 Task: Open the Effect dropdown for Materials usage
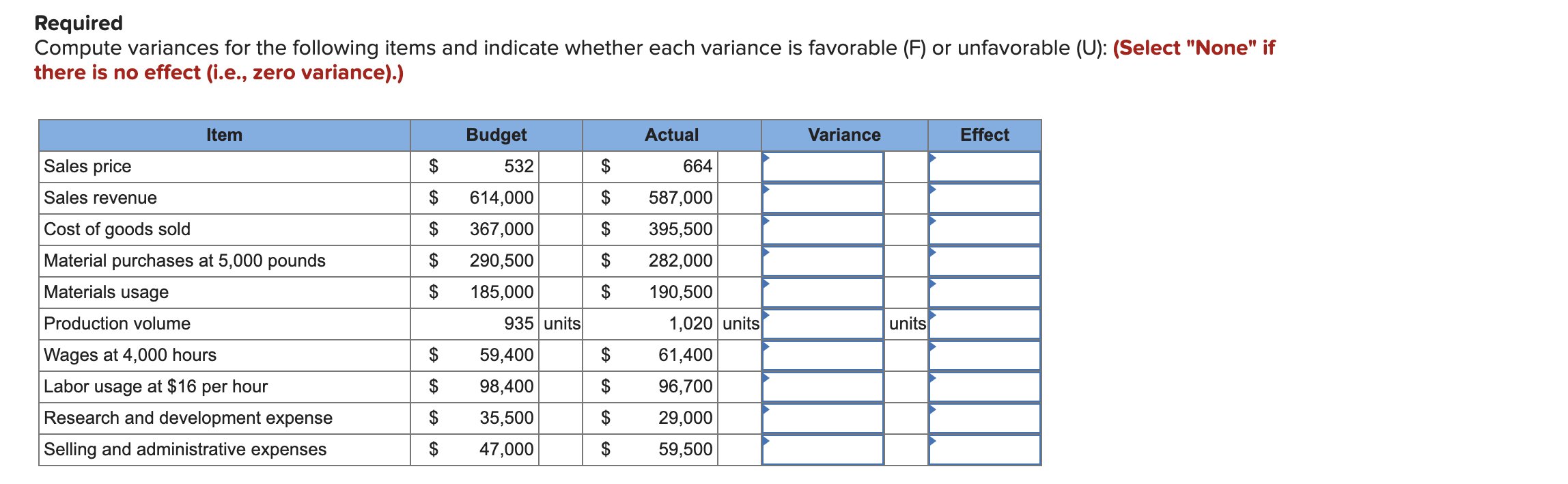tap(983, 292)
